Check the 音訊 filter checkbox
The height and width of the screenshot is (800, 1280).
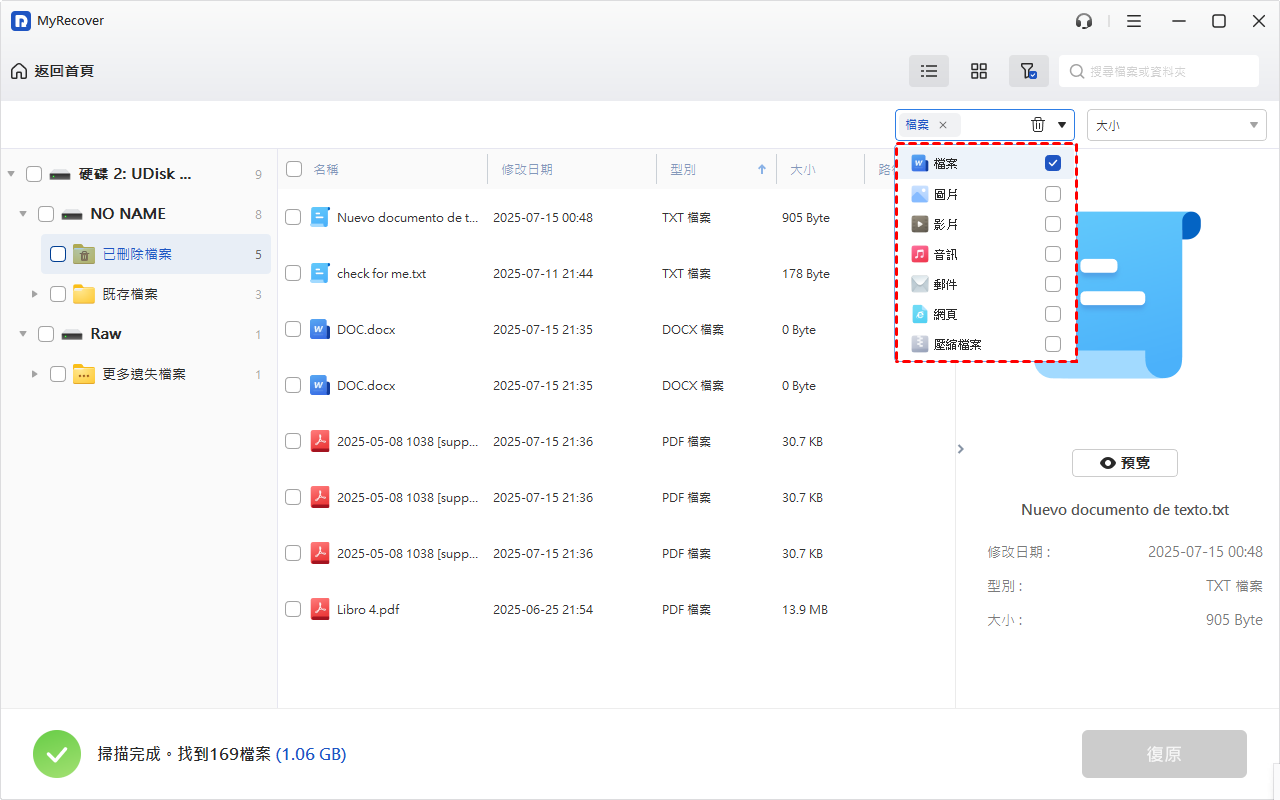[1053, 254]
